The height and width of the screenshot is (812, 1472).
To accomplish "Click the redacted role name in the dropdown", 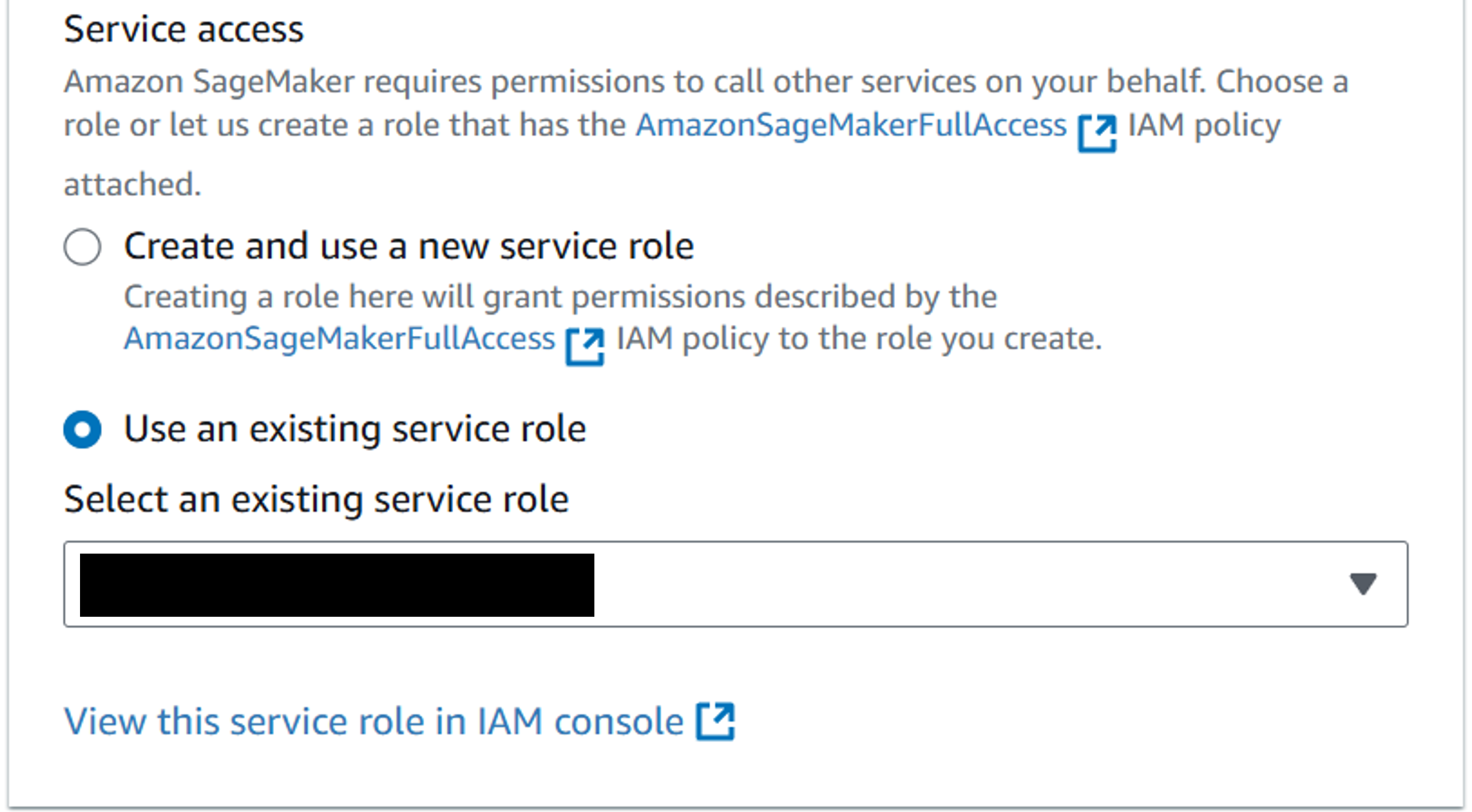I will coord(337,584).
